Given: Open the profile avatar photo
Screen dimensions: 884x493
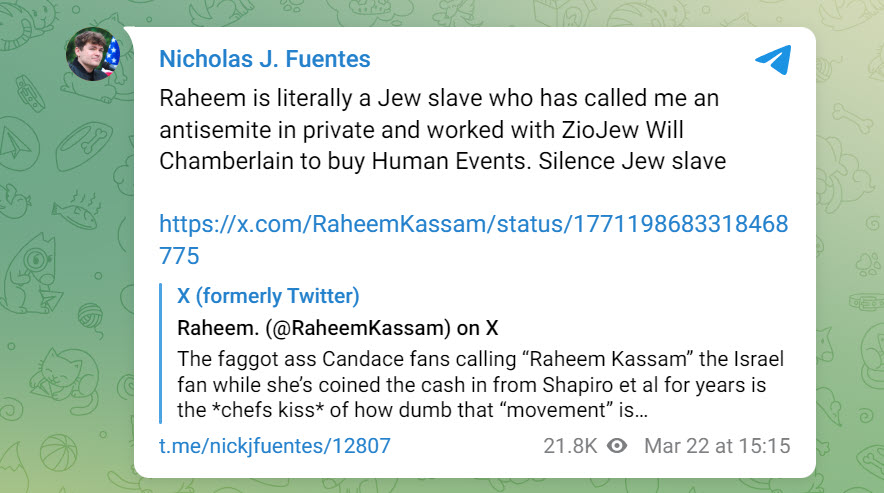Looking at the screenshot, I should click(x=93, y=53).
